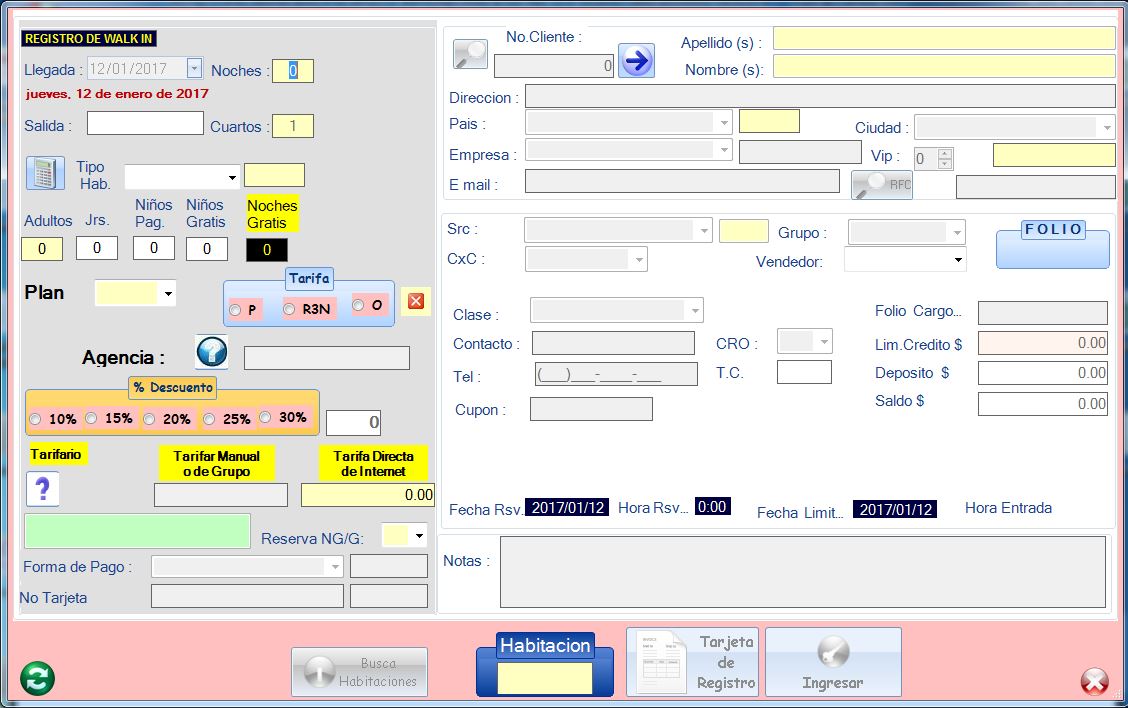Expand the Tipo Hab. dropdown

[232, 178]
